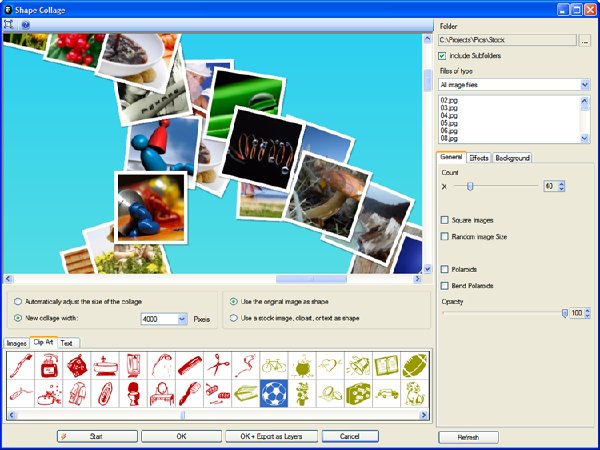
Task: Pick the suitcase clip art shape
Action: coord(359,393)
